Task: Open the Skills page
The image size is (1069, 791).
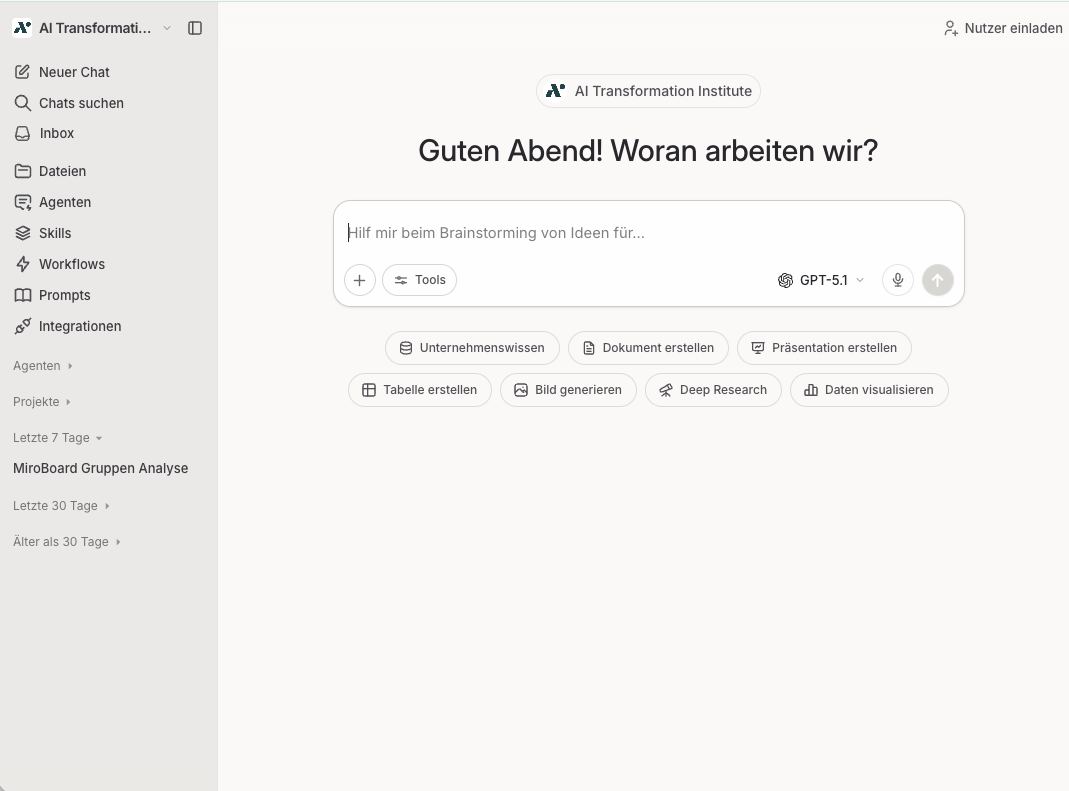Action: [x=55, y=233]
